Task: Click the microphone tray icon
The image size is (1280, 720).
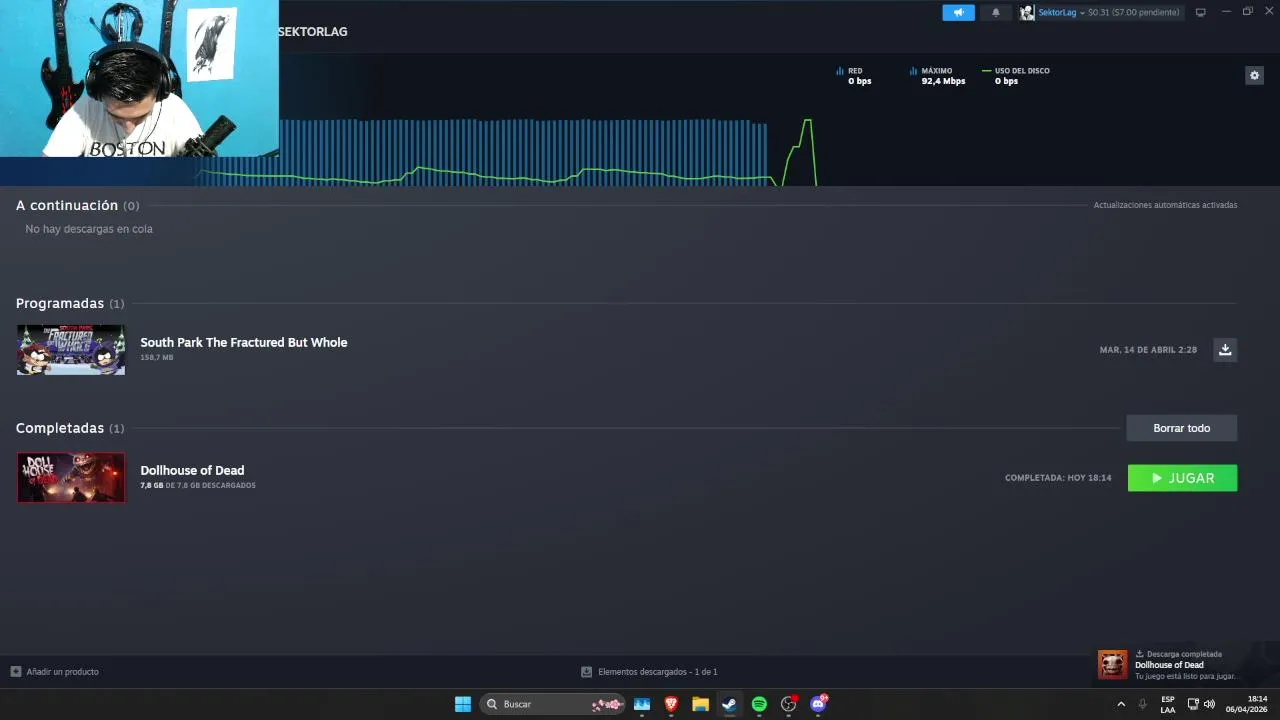Action: point(1142,704)
